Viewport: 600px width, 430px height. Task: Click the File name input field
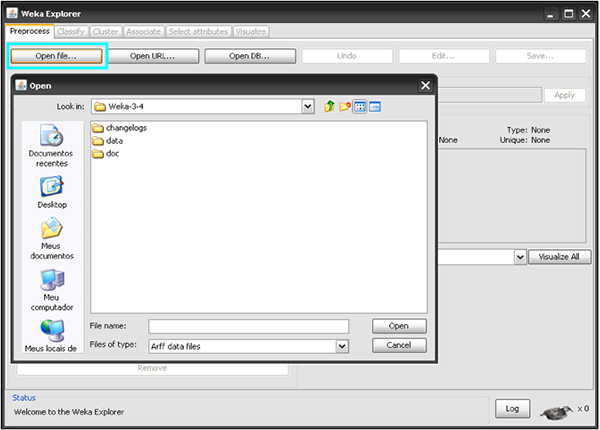pyautogui.click(x=249, y=326)
